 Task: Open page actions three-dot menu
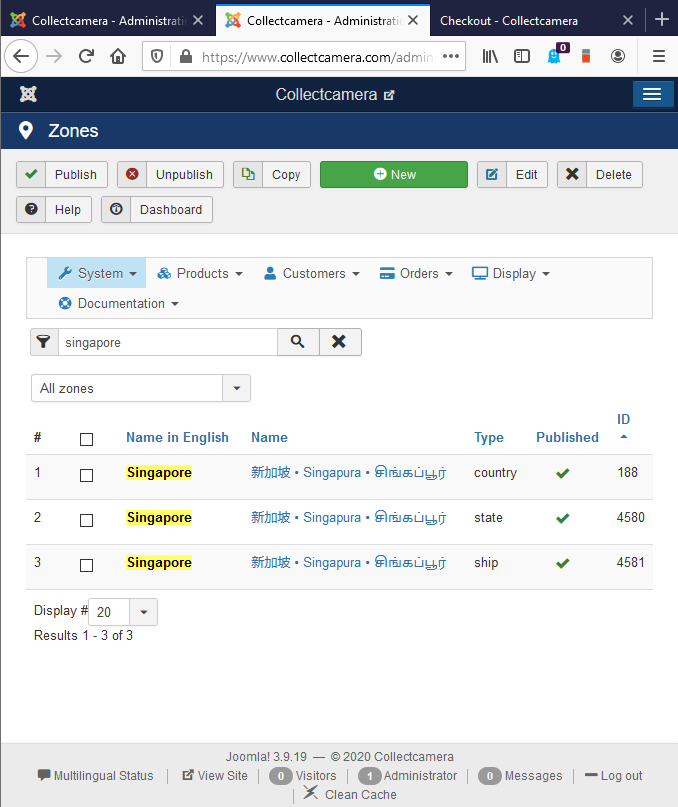coord(451,56)
